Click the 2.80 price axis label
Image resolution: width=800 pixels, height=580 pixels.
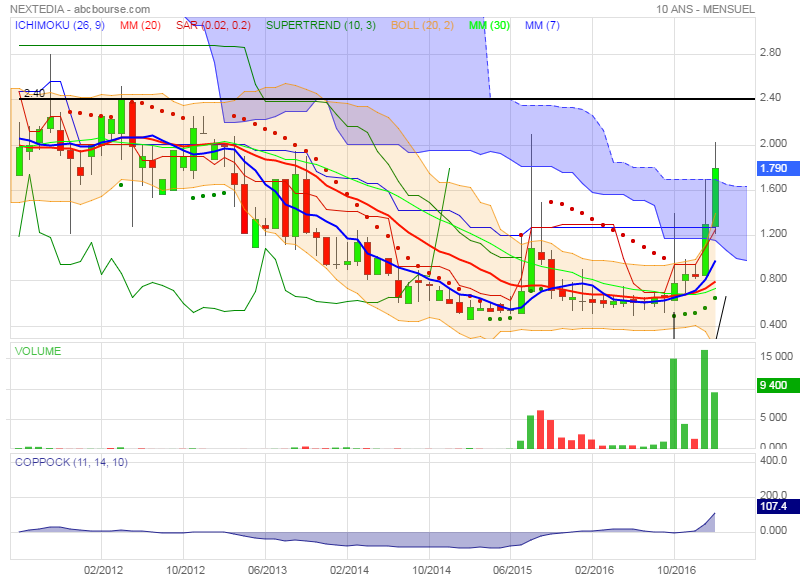click(770, 52)
